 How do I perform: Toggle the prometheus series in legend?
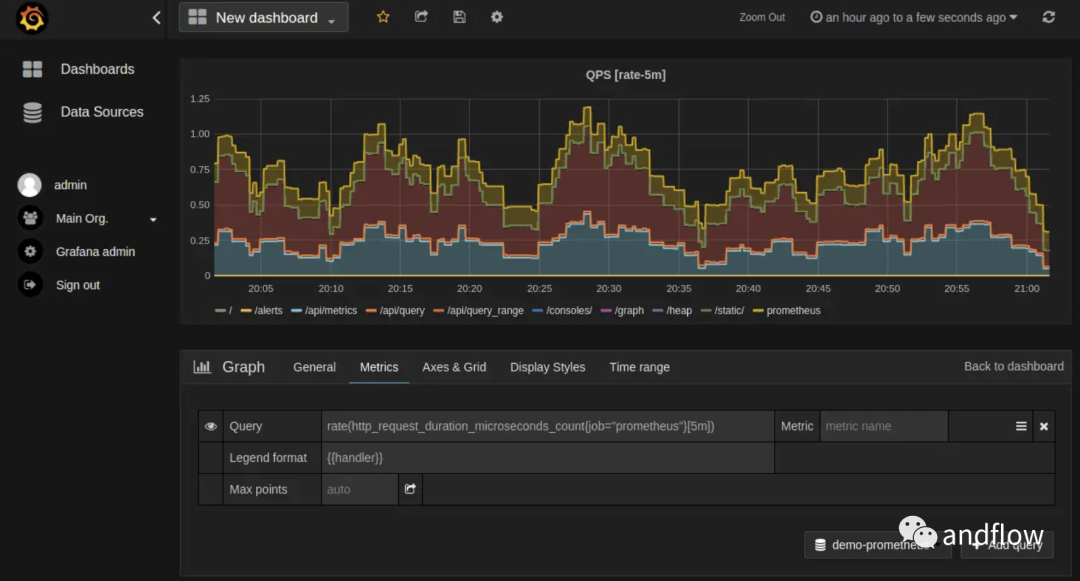click(x=793, y=311)
